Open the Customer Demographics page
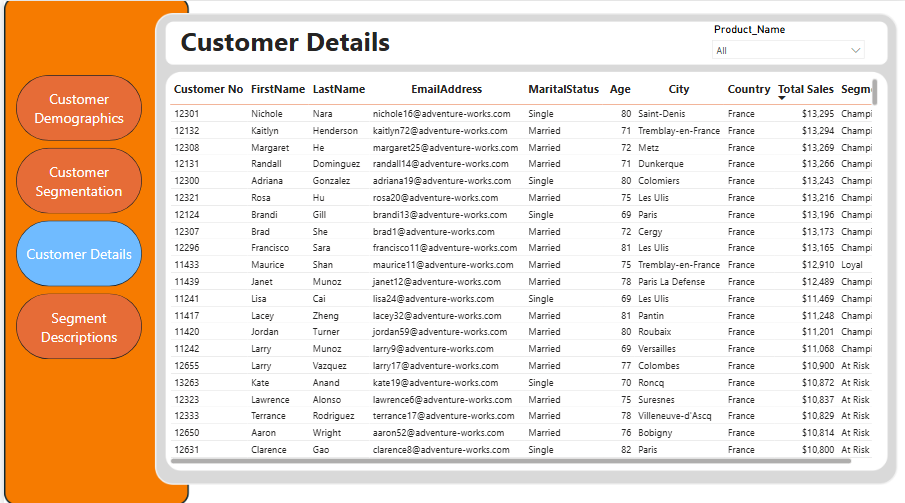Screen dimensions: 905x503 (x=79, y=108)
